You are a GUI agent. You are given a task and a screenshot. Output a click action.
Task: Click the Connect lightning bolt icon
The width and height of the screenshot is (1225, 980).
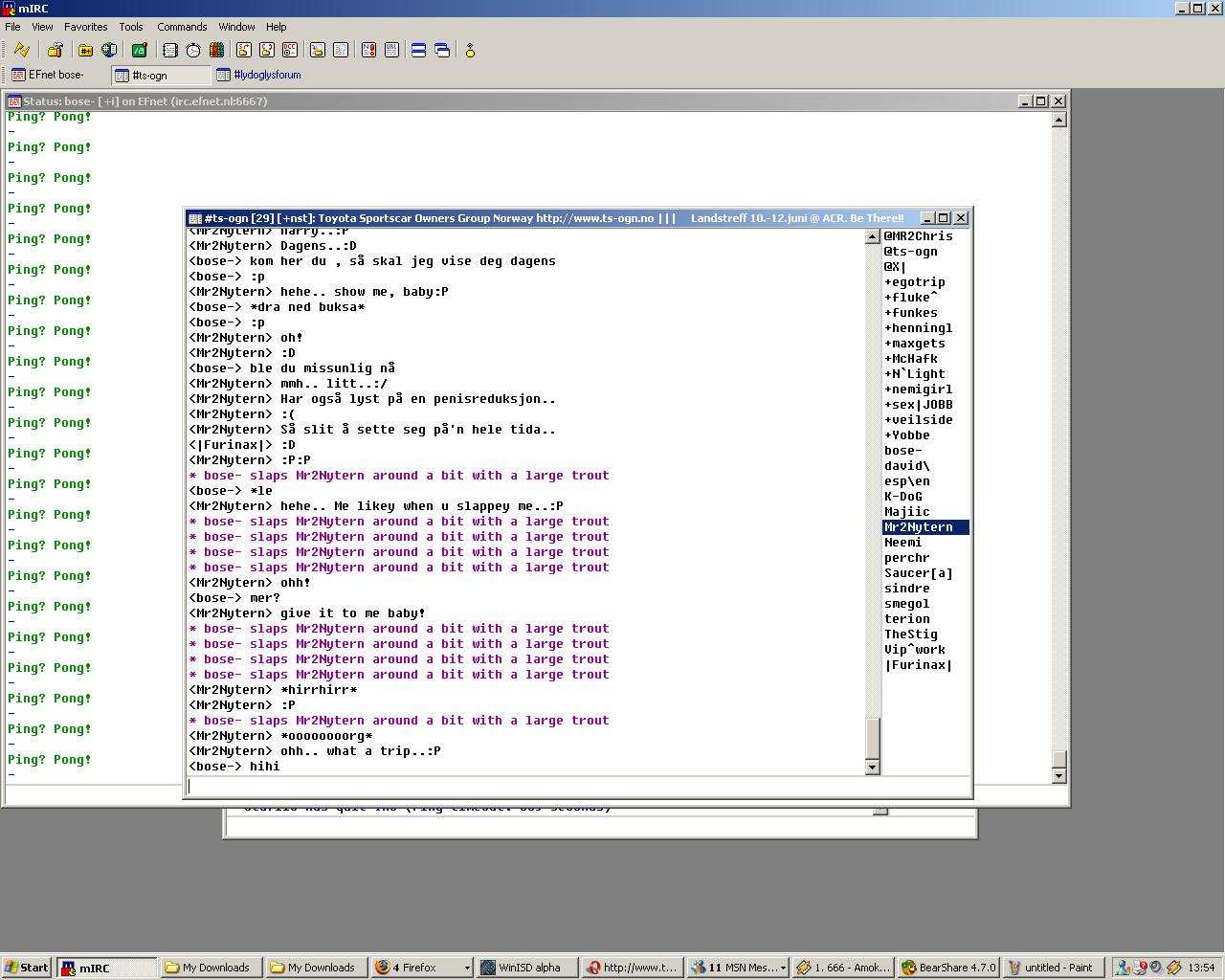point(21,50)
